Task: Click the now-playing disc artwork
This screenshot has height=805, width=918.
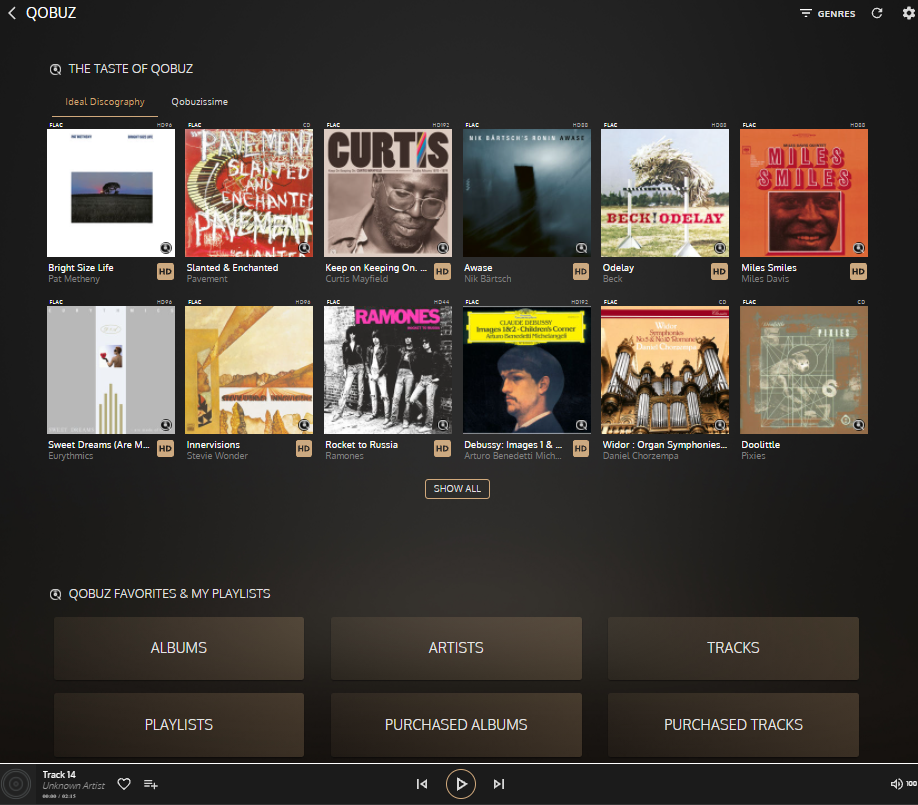Action: click(16, 784)
